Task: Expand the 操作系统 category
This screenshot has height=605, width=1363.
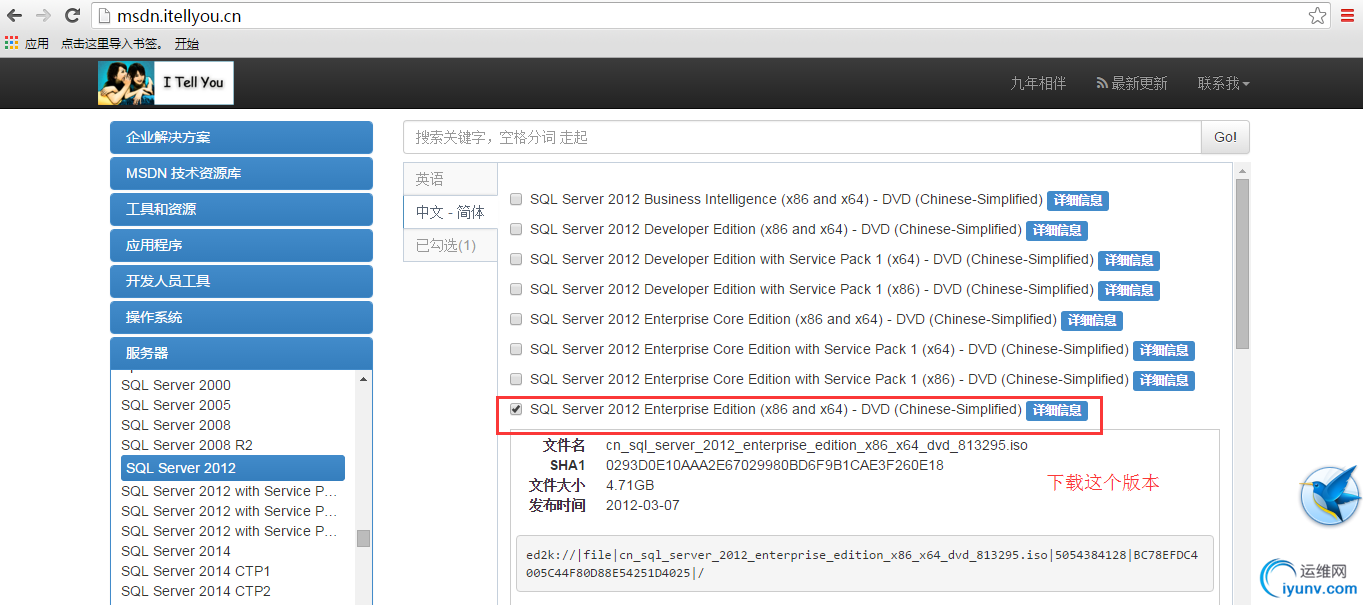Action: [241, 317]
